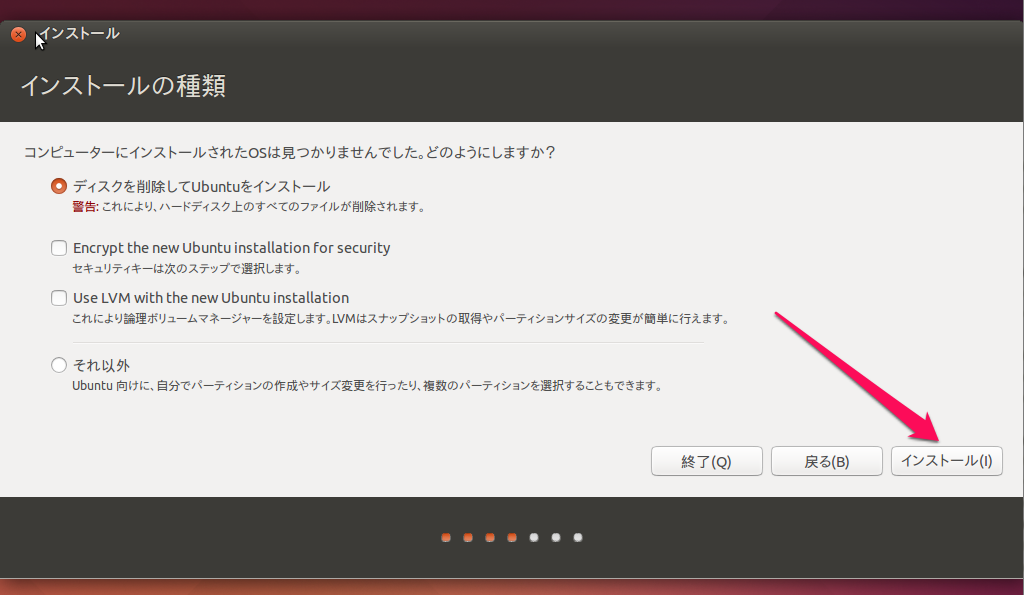Screen dimensions: 1024x595
Task: Click the 'セキュリティキーは次のステップで選択します。' description
Action: [x=186, y=268]
